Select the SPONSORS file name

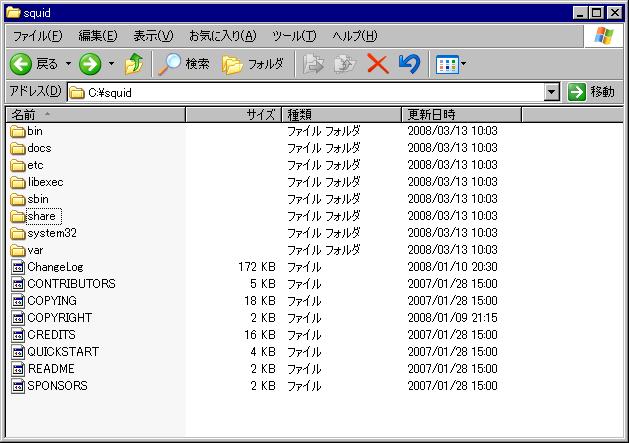coord(57,386)
